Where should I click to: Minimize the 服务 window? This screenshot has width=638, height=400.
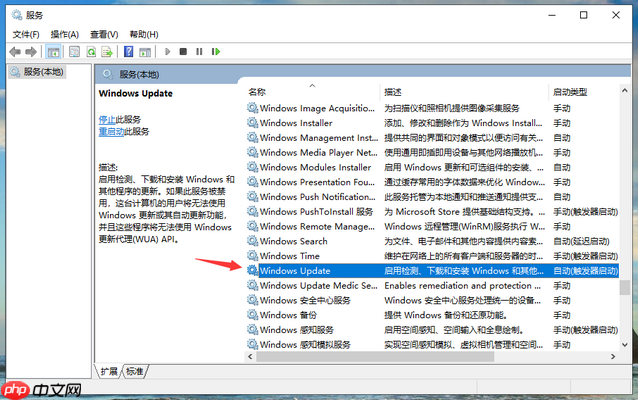coord(552,15)
